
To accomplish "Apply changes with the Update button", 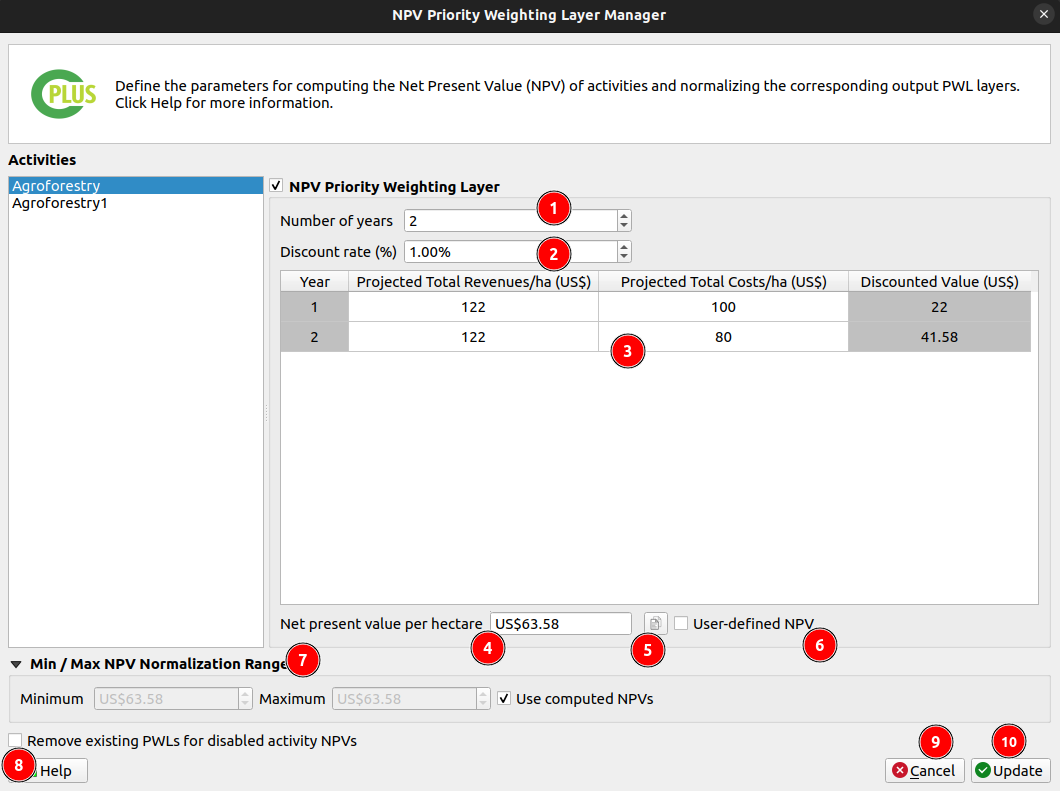I will pyautogui.click(x=1011, y=771).
